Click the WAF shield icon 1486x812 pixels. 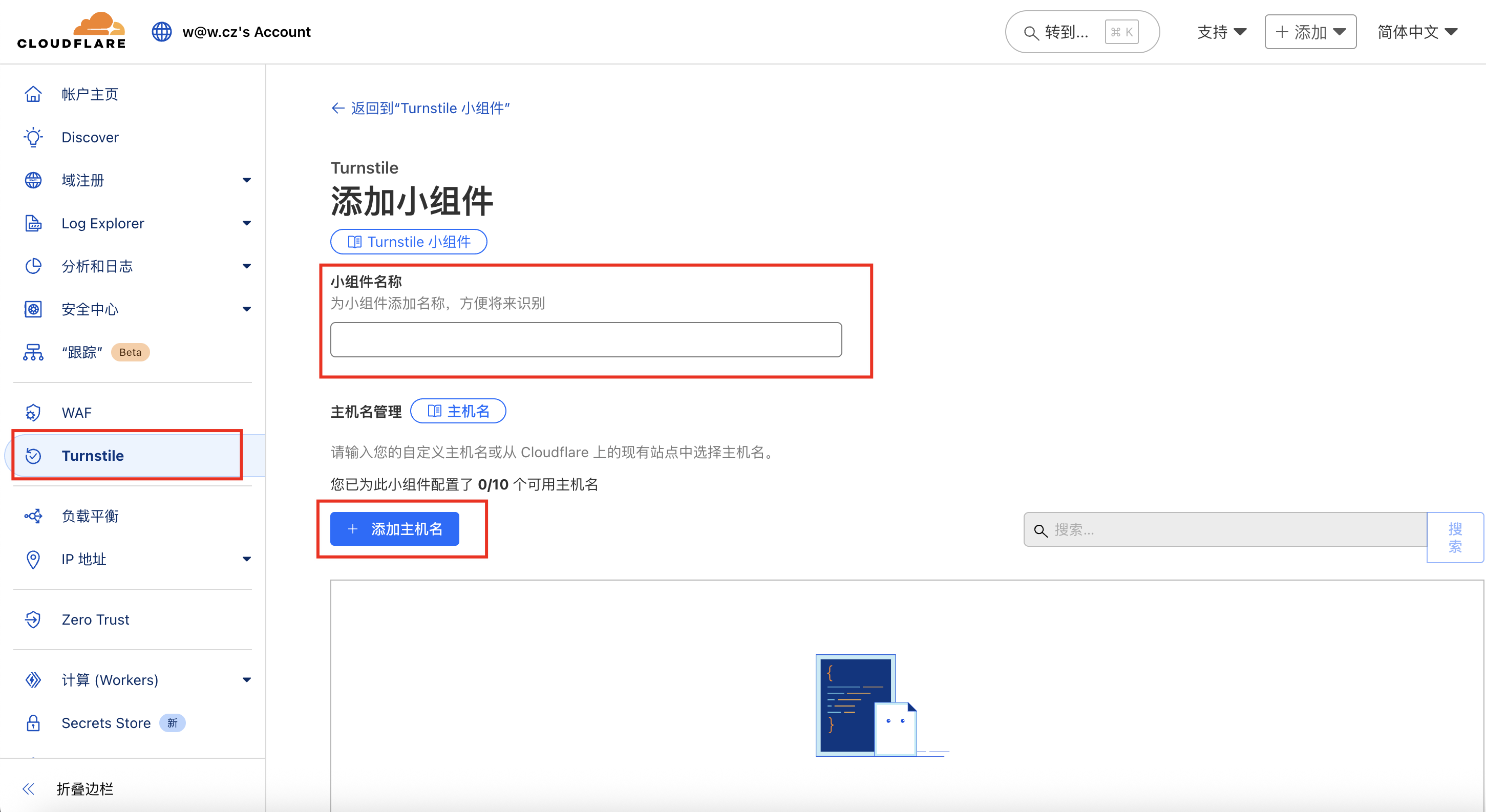(x=33, y=412)
